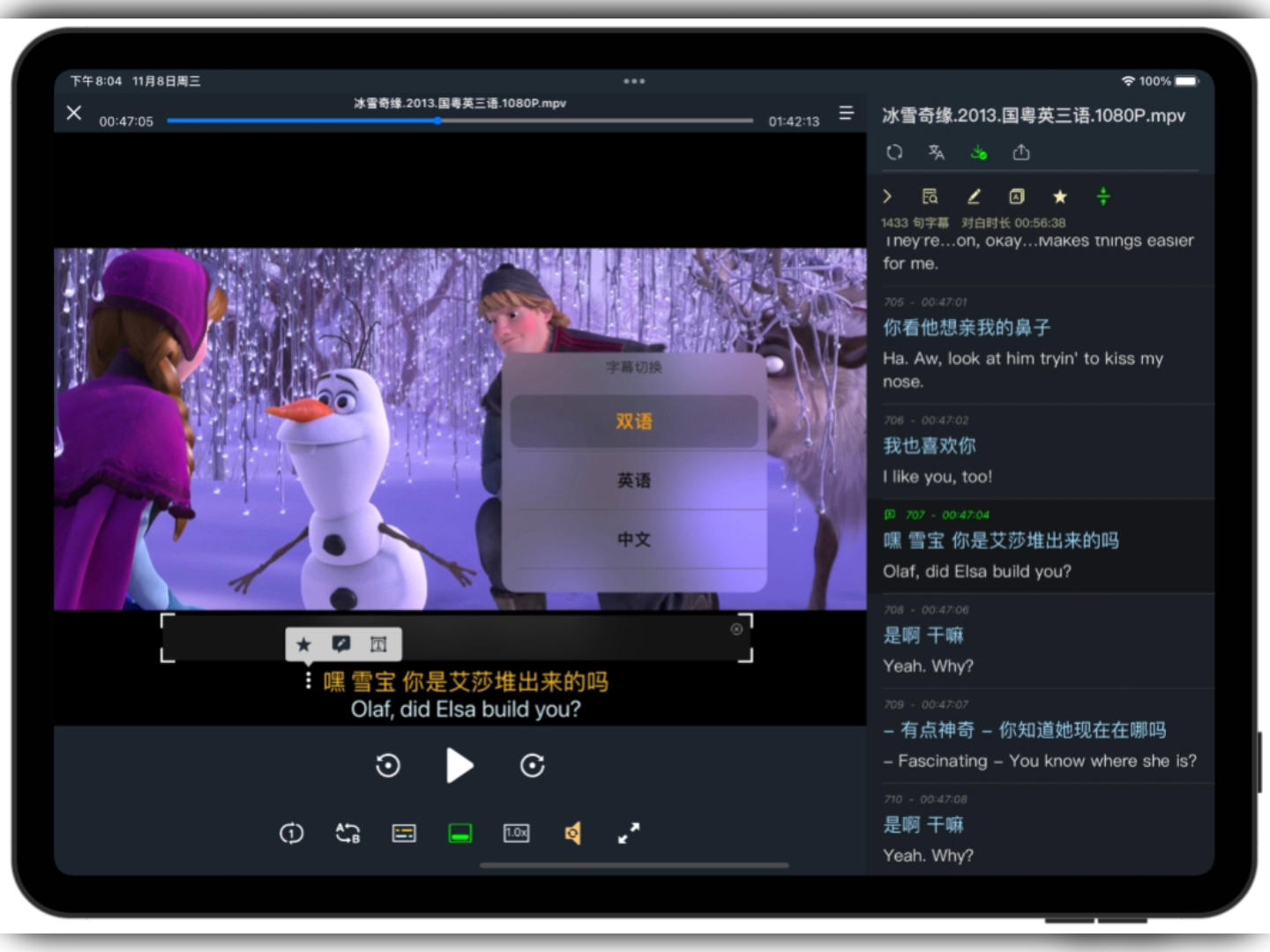Rewind using the back-skip button
1270x952 pixels.
tap(388, 765)
